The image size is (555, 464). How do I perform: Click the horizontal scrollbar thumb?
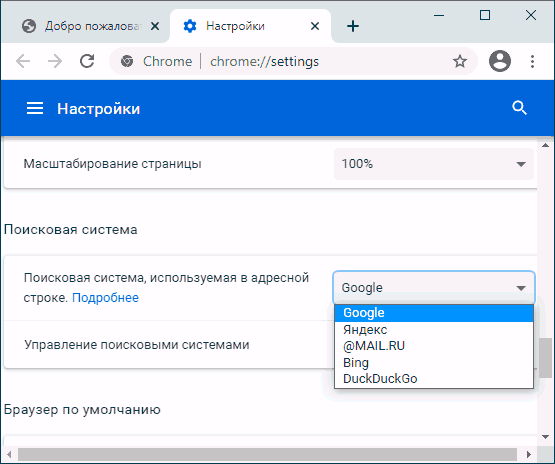point(268,454)
